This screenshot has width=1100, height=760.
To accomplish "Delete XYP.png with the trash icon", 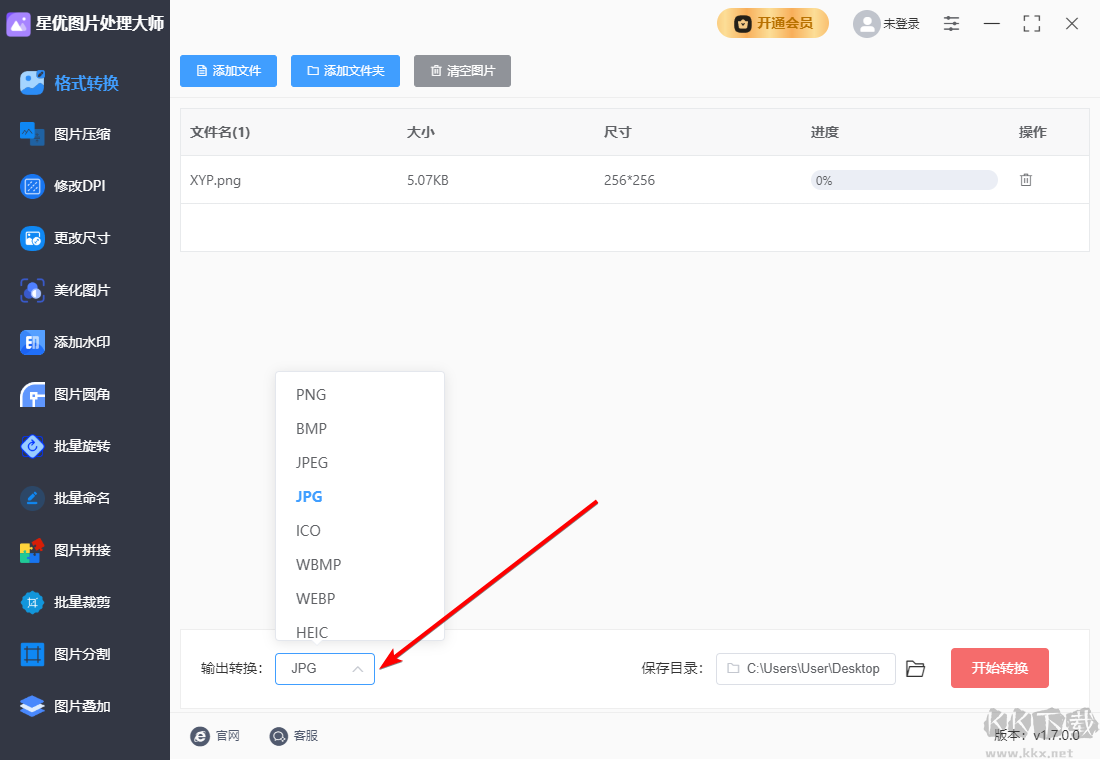I will [x=1025, y=179].
